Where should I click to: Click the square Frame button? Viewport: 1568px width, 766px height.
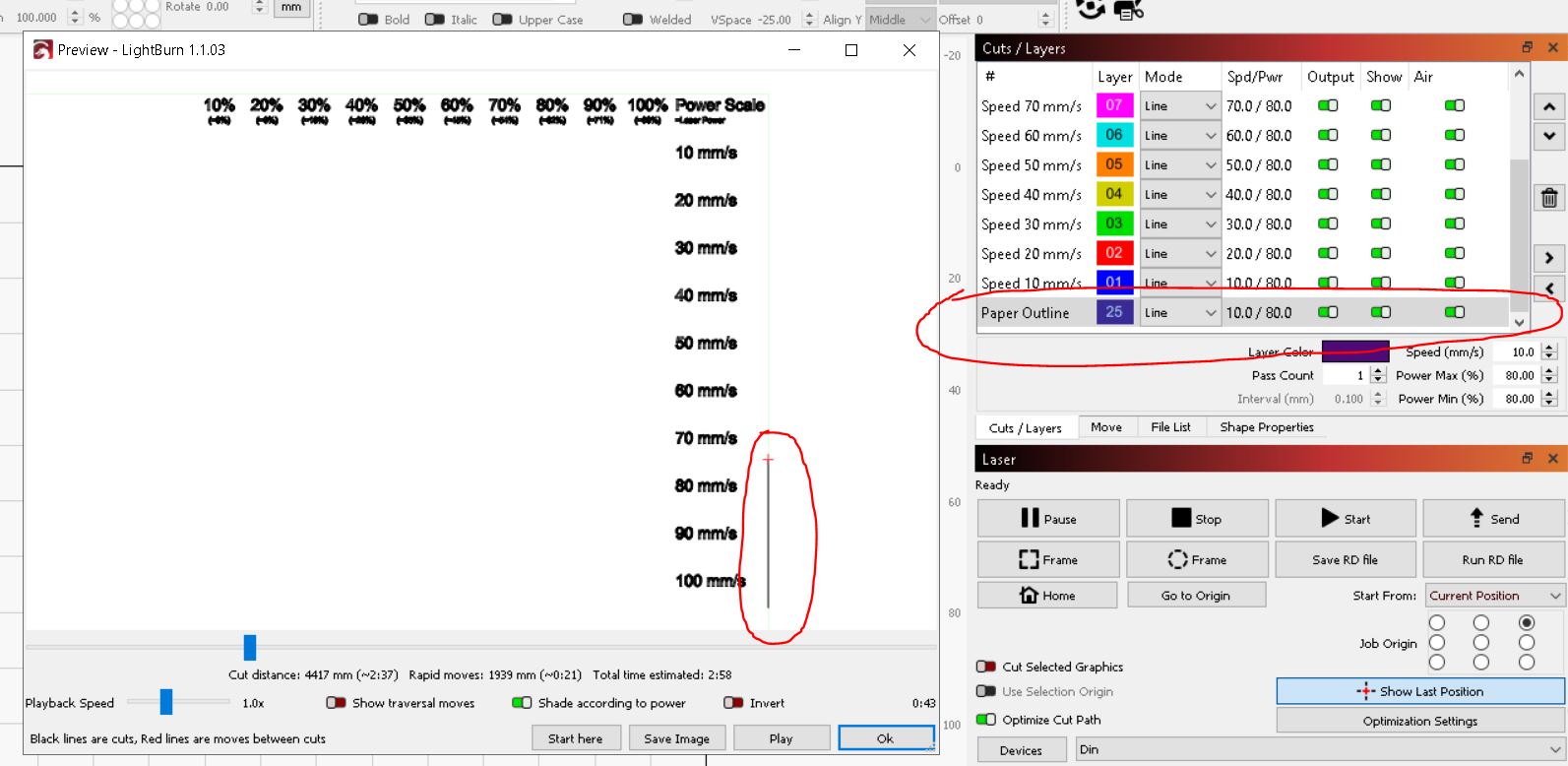[x=1048, y=559]
